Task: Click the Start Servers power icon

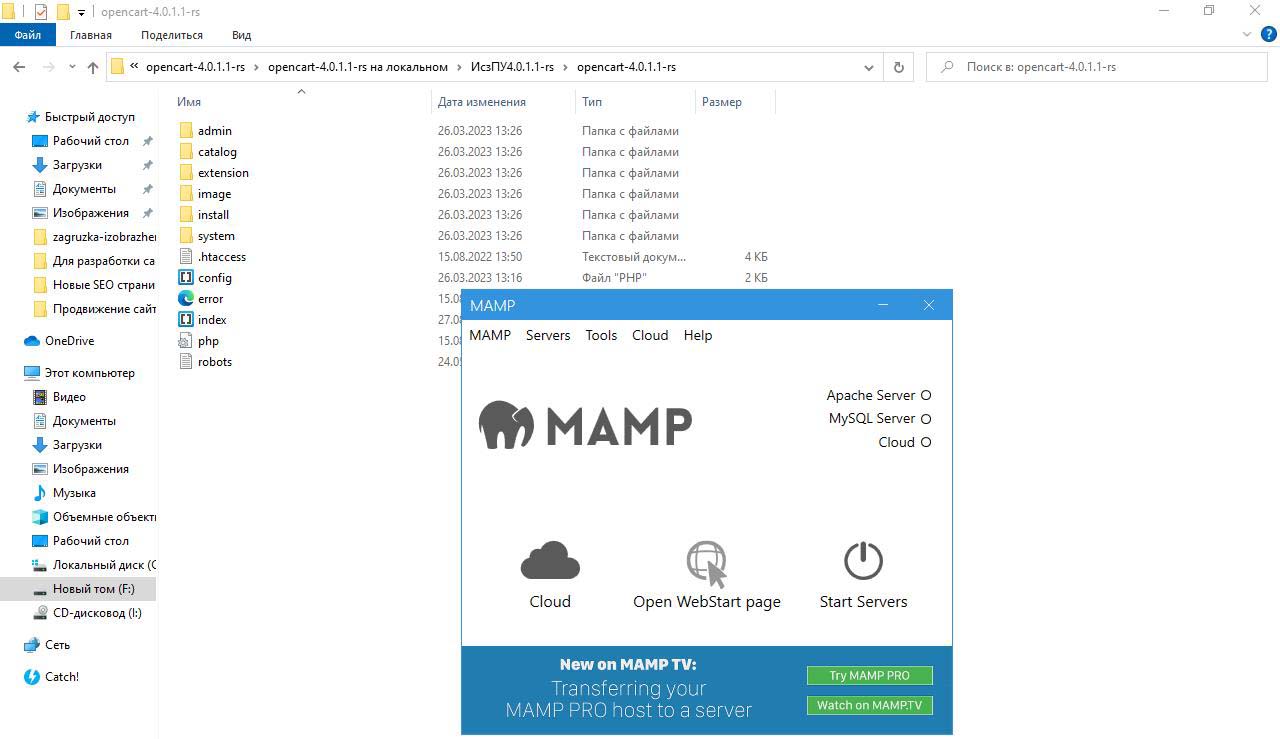Action: tap(863, 561)
